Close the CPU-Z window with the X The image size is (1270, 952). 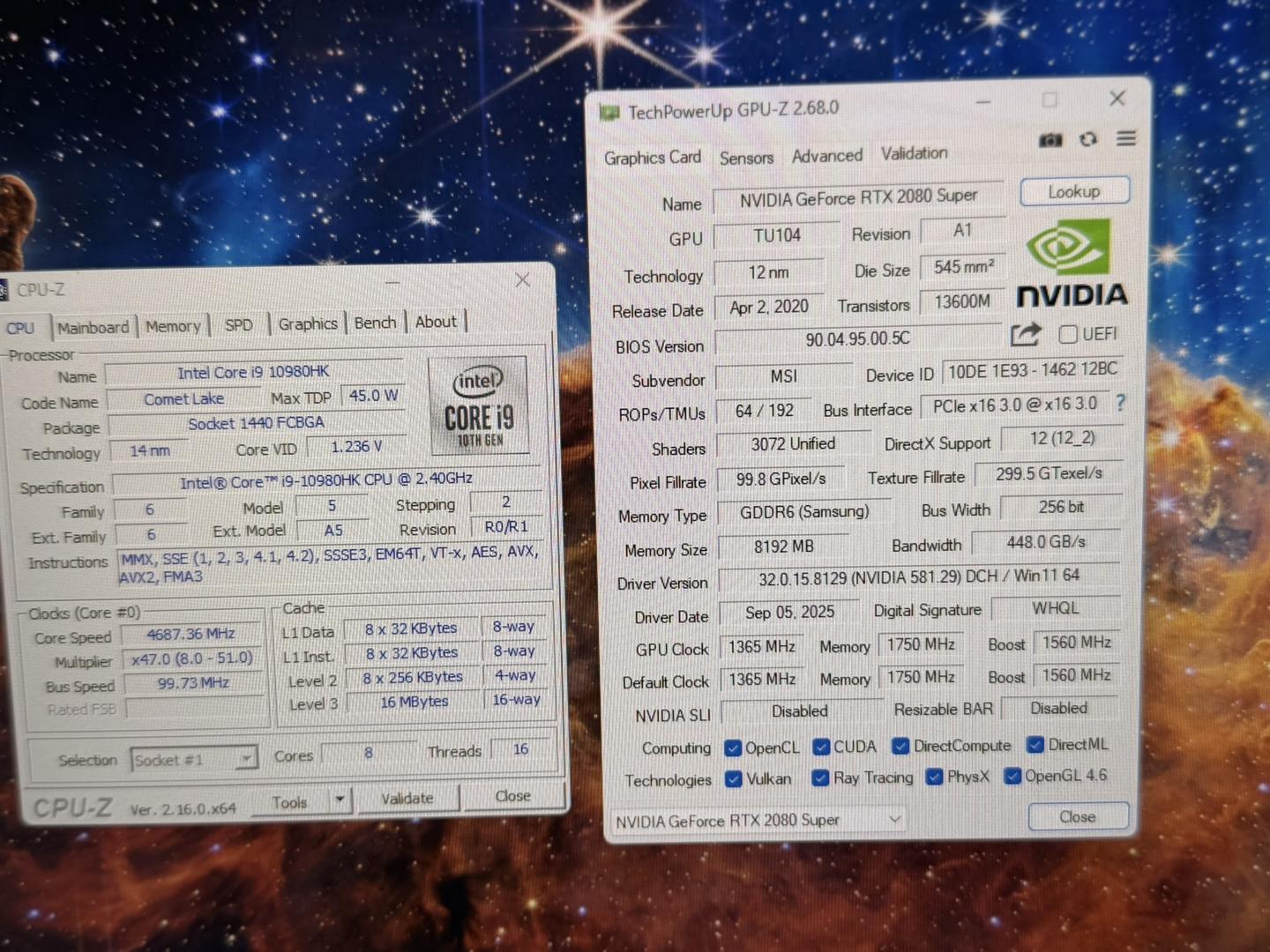522,279
